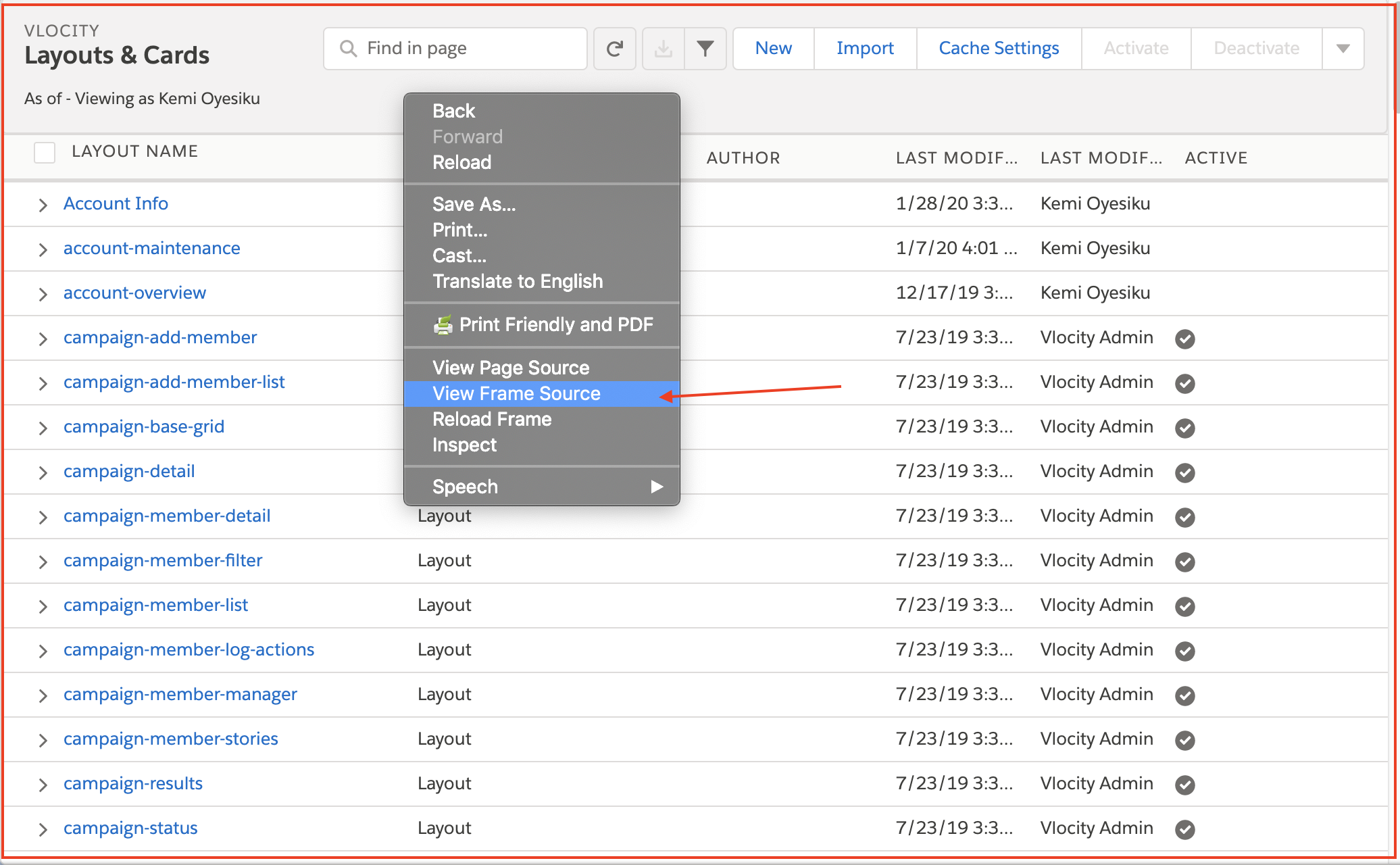The width and height of the screenshot is (1400, 865).
Task: Open the Speech submenu
Action: click(x=542, y=487)
